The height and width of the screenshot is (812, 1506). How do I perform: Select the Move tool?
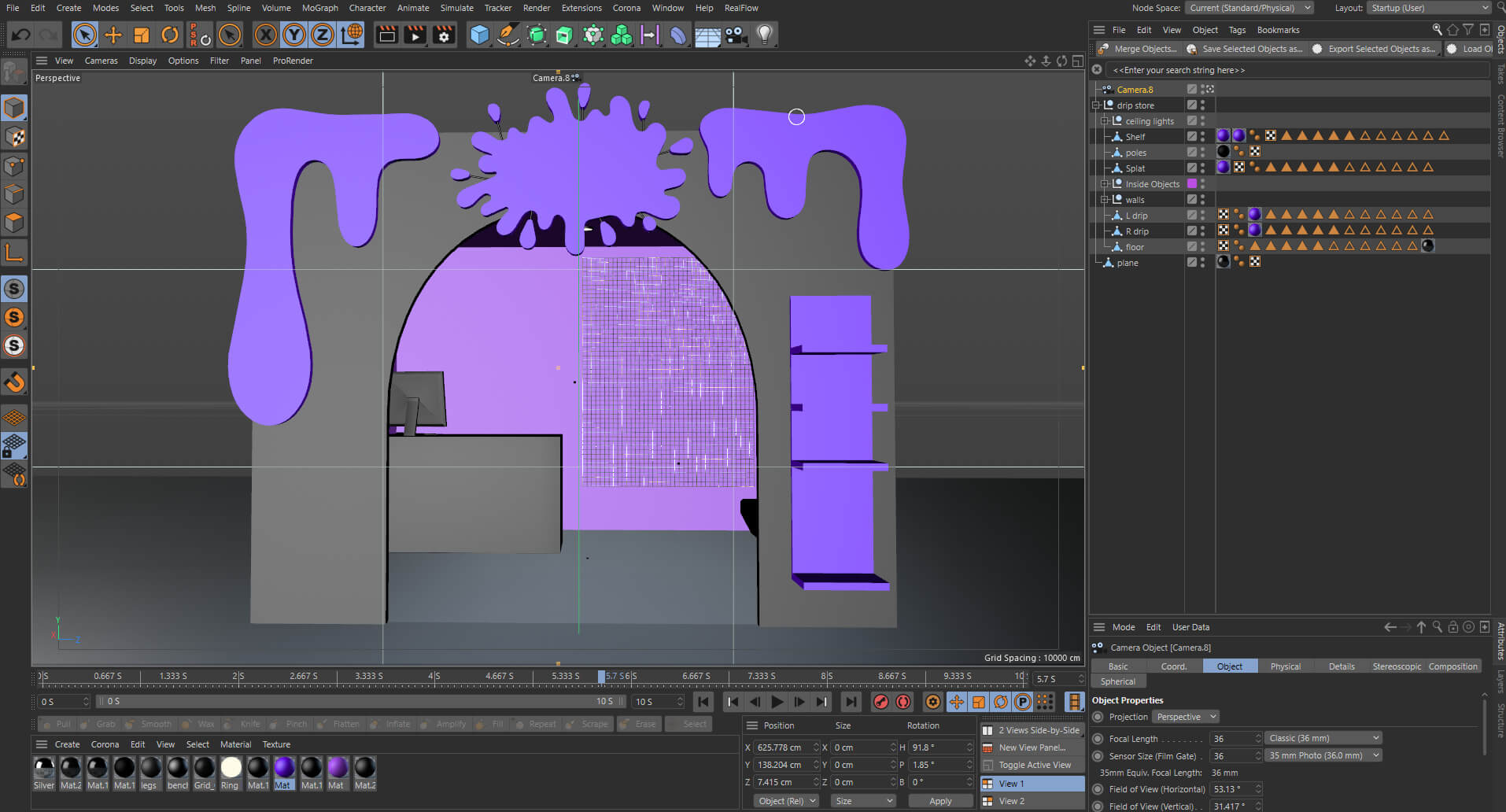click(113, 35)
